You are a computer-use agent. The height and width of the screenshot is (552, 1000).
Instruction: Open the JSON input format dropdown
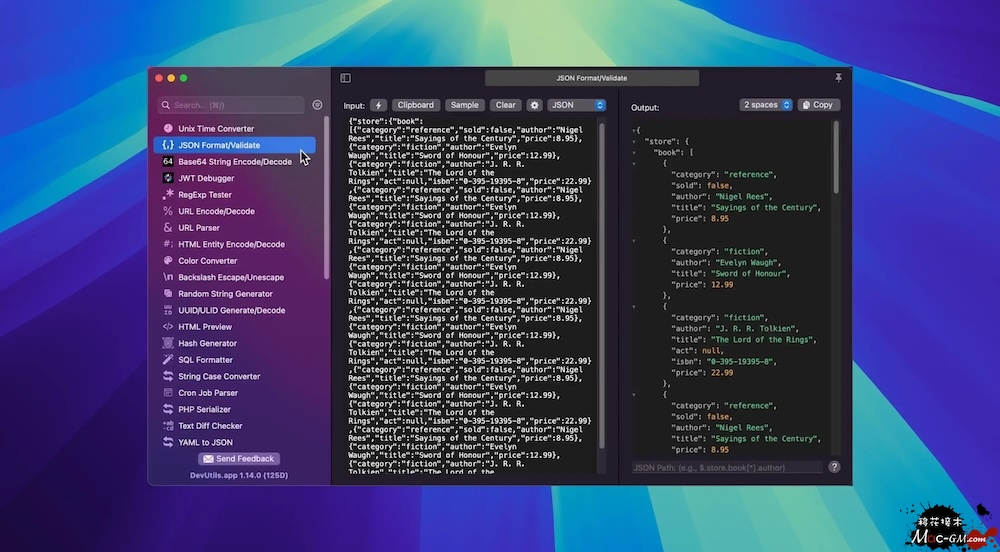click(576, 105)
